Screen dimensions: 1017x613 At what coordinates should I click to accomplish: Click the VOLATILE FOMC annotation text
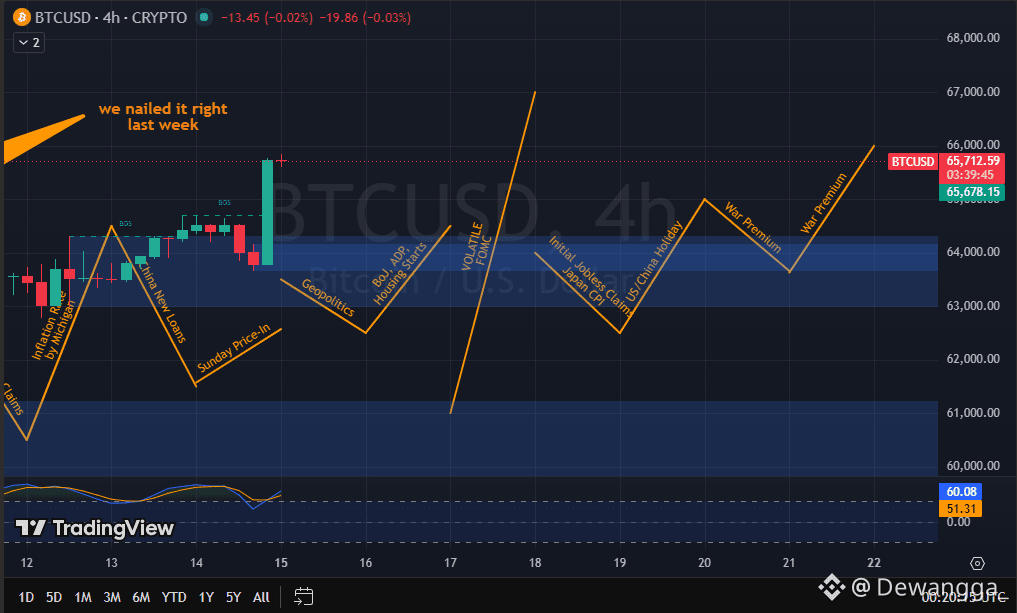point(477,245)
